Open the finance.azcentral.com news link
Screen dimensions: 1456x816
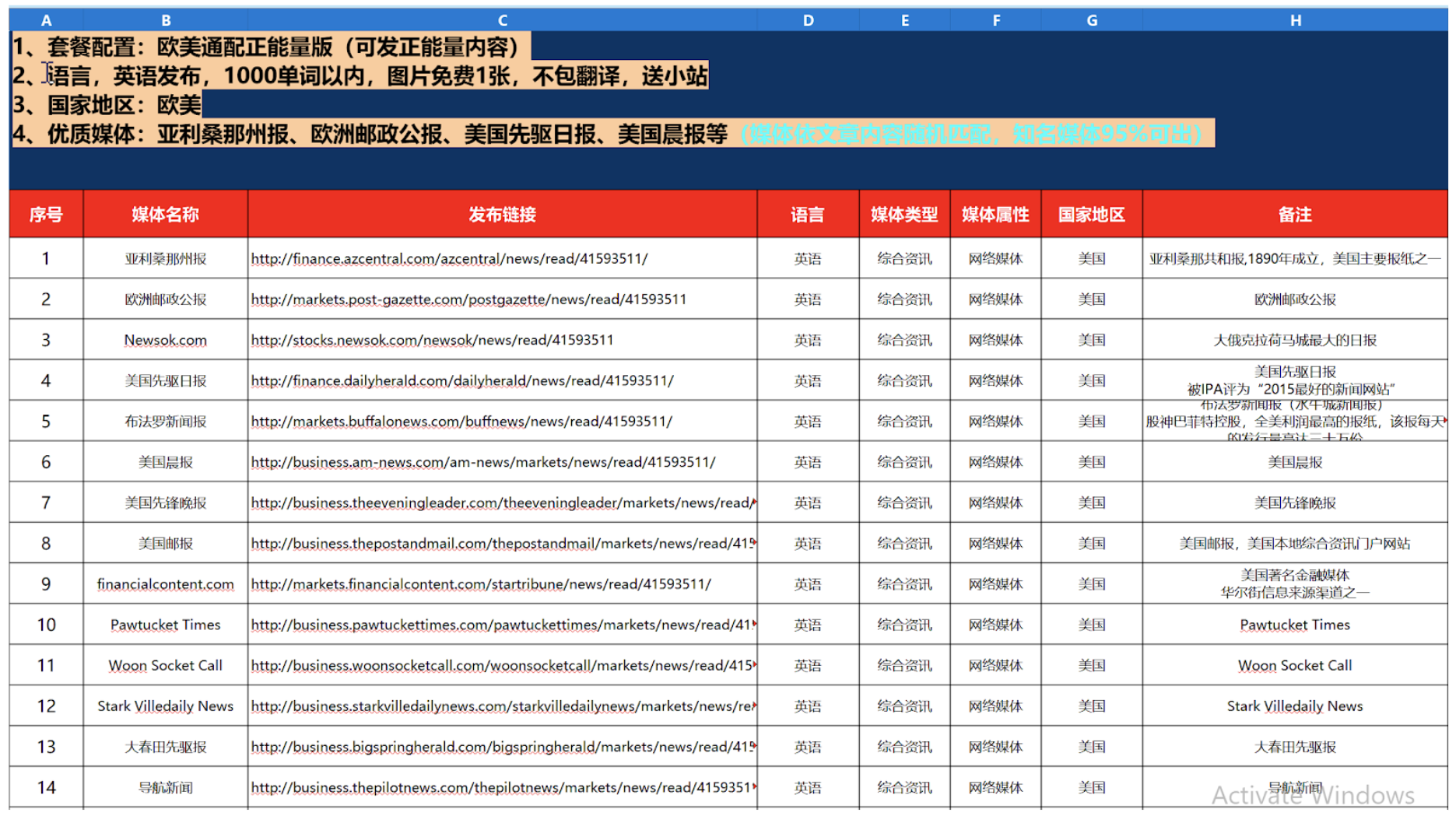click(449, 258)
